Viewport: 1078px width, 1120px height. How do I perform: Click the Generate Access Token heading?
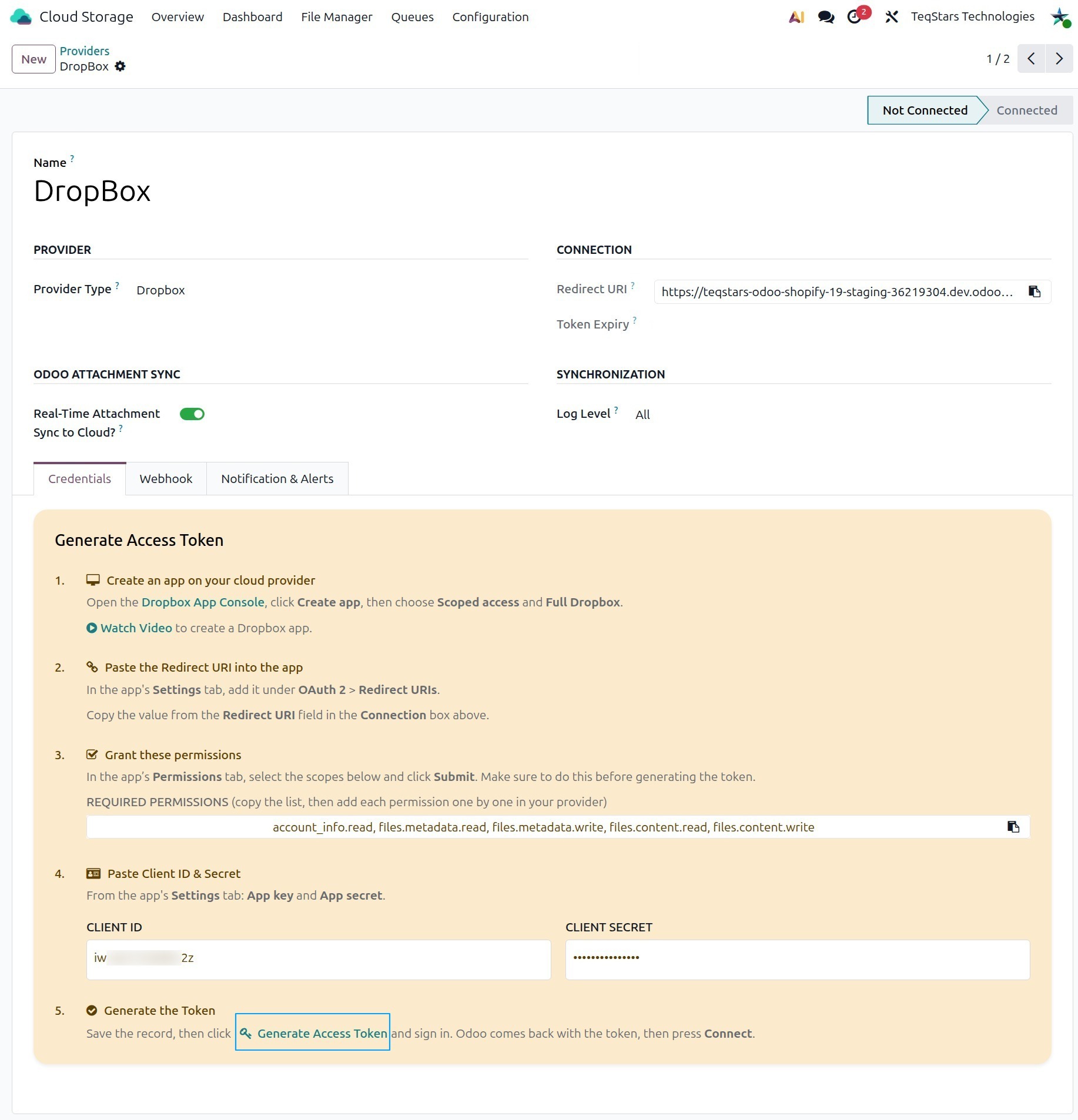click(x=139, y=539)
